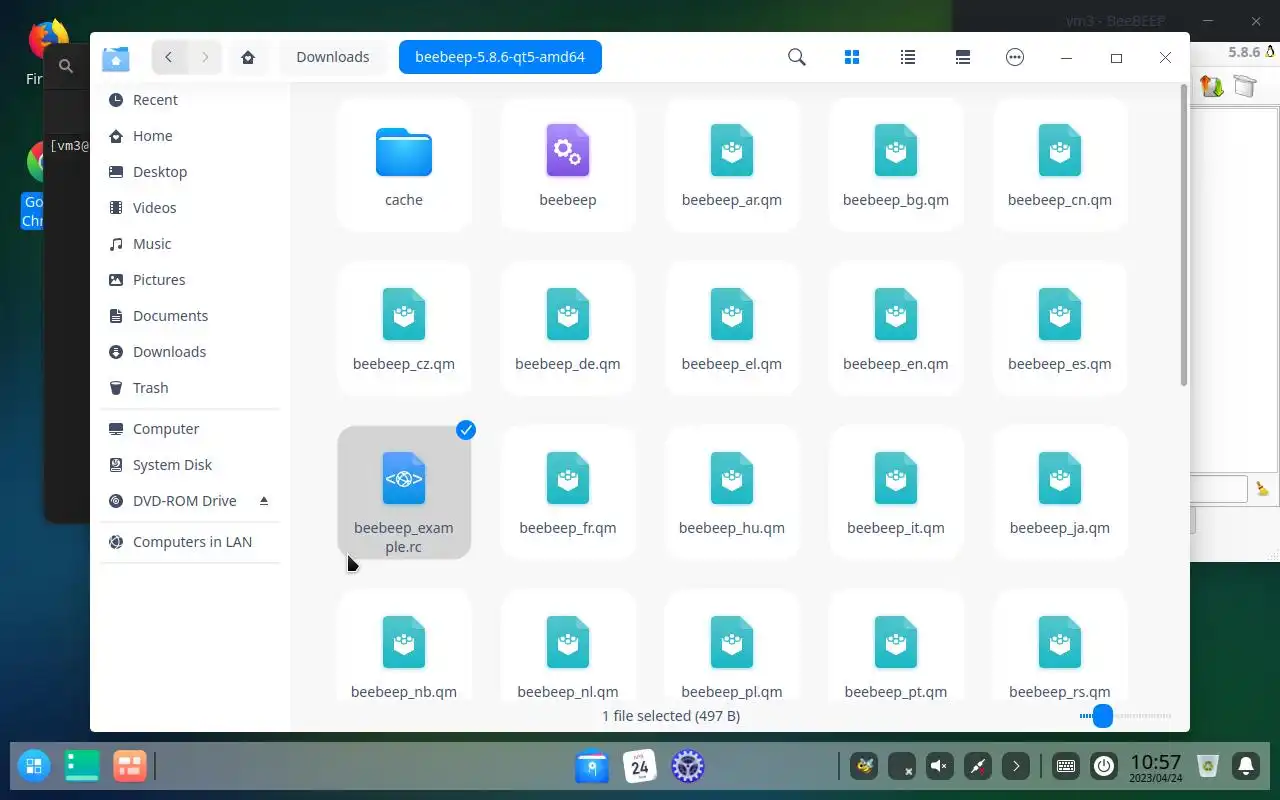Select the beebeep executable file
This screenshot has height=800, width=1280.
pyautogui.click(x=568, y=165)
